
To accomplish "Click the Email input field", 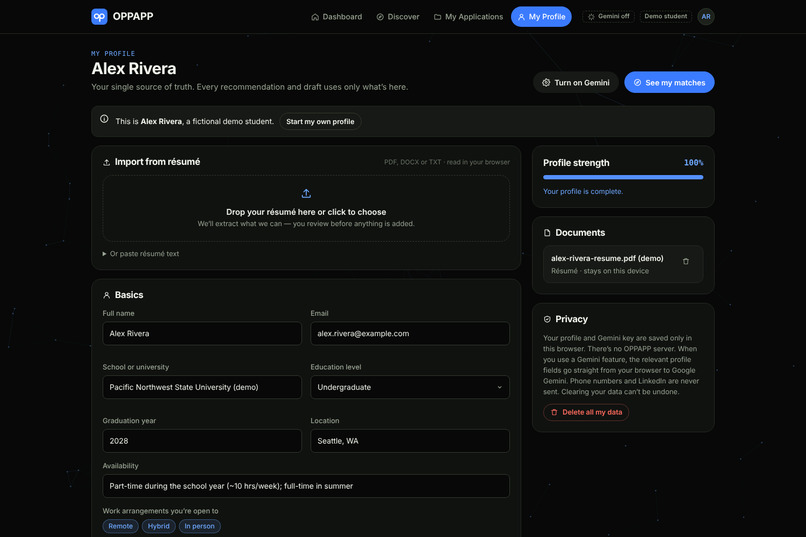I will [x=410, y=334].
